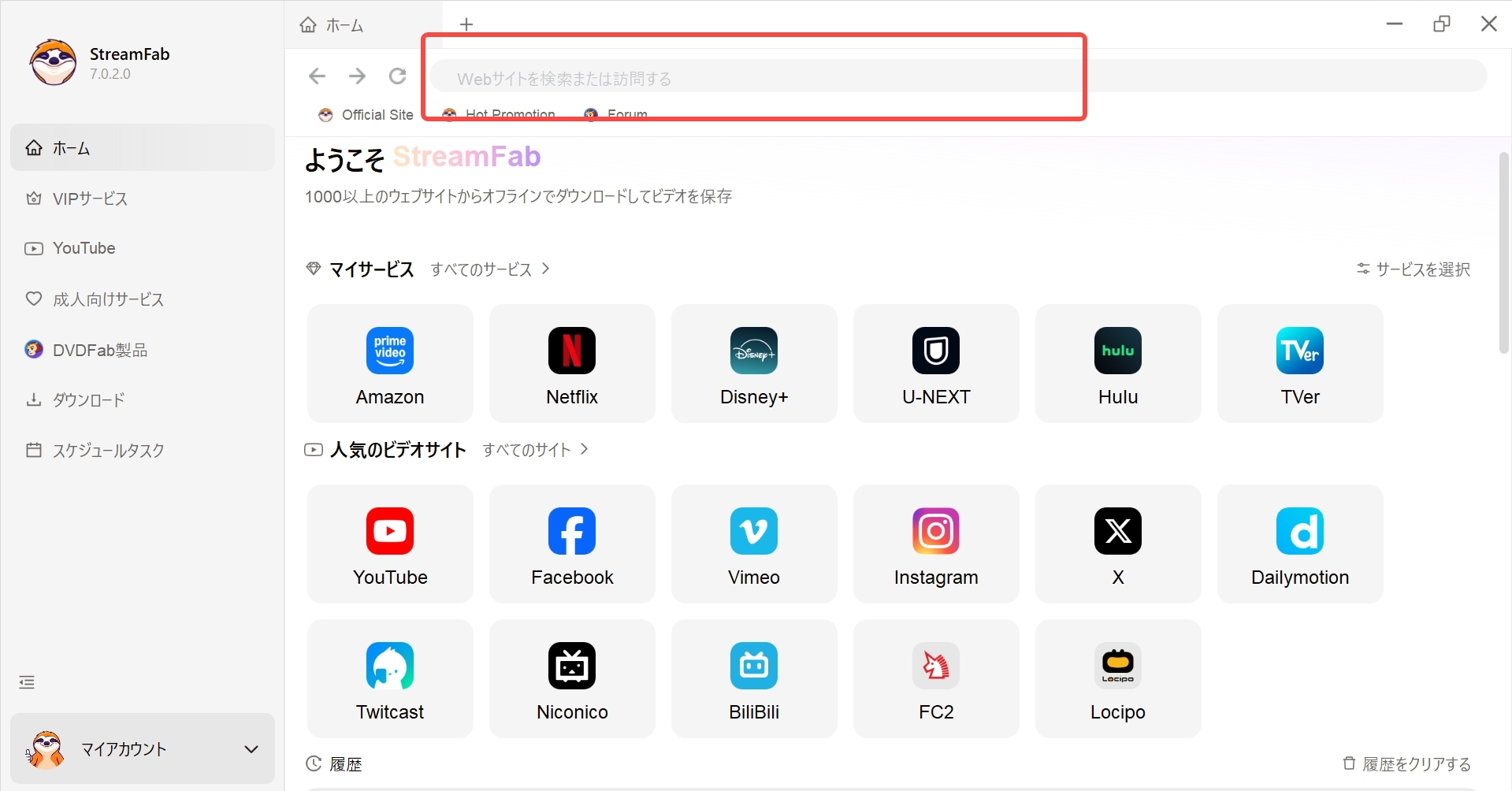Collapse the sidebar with the menu icon
1512x791 pixels.
click(27, 682)
